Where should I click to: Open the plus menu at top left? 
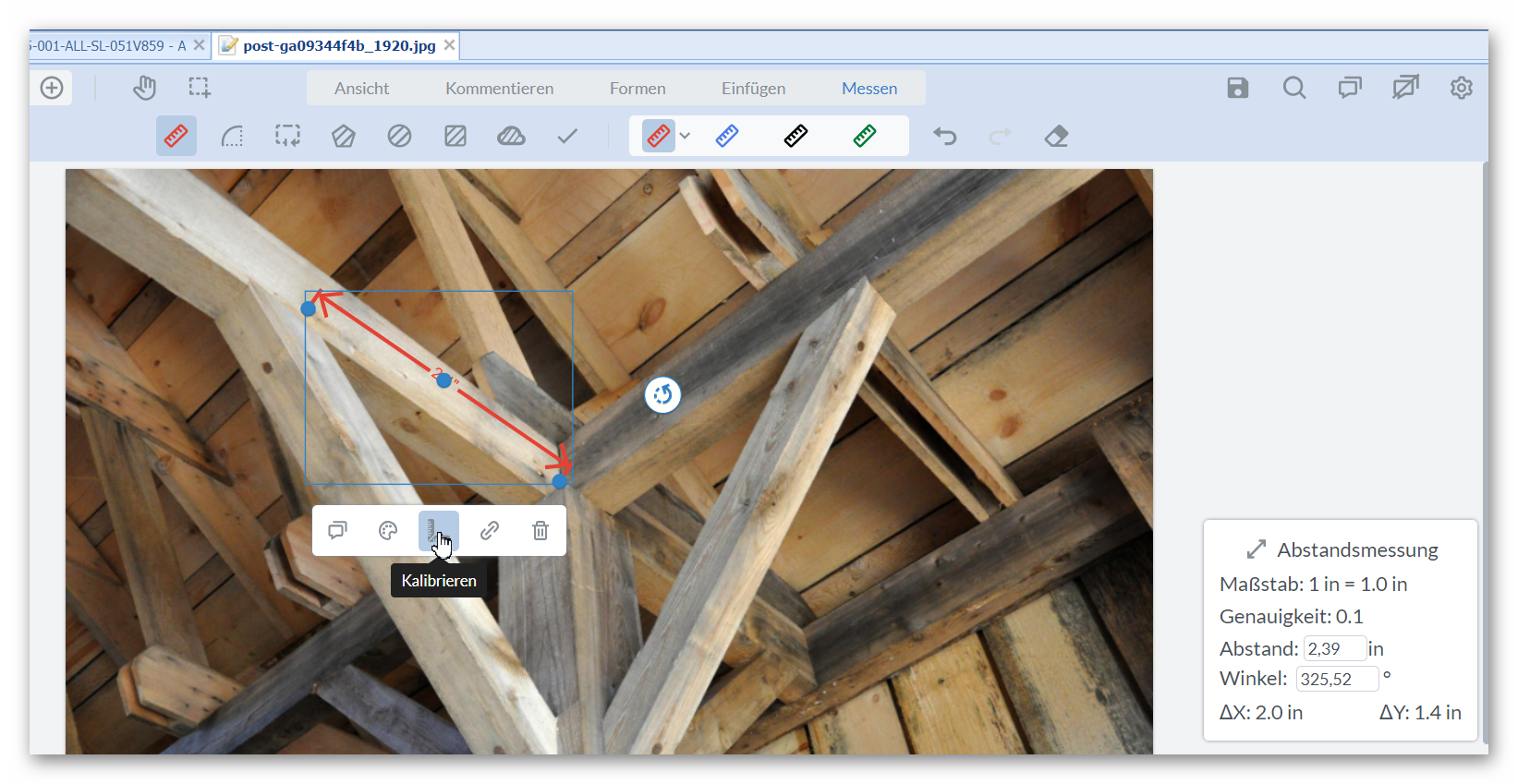pyautogui.click(x=52, y=88)
